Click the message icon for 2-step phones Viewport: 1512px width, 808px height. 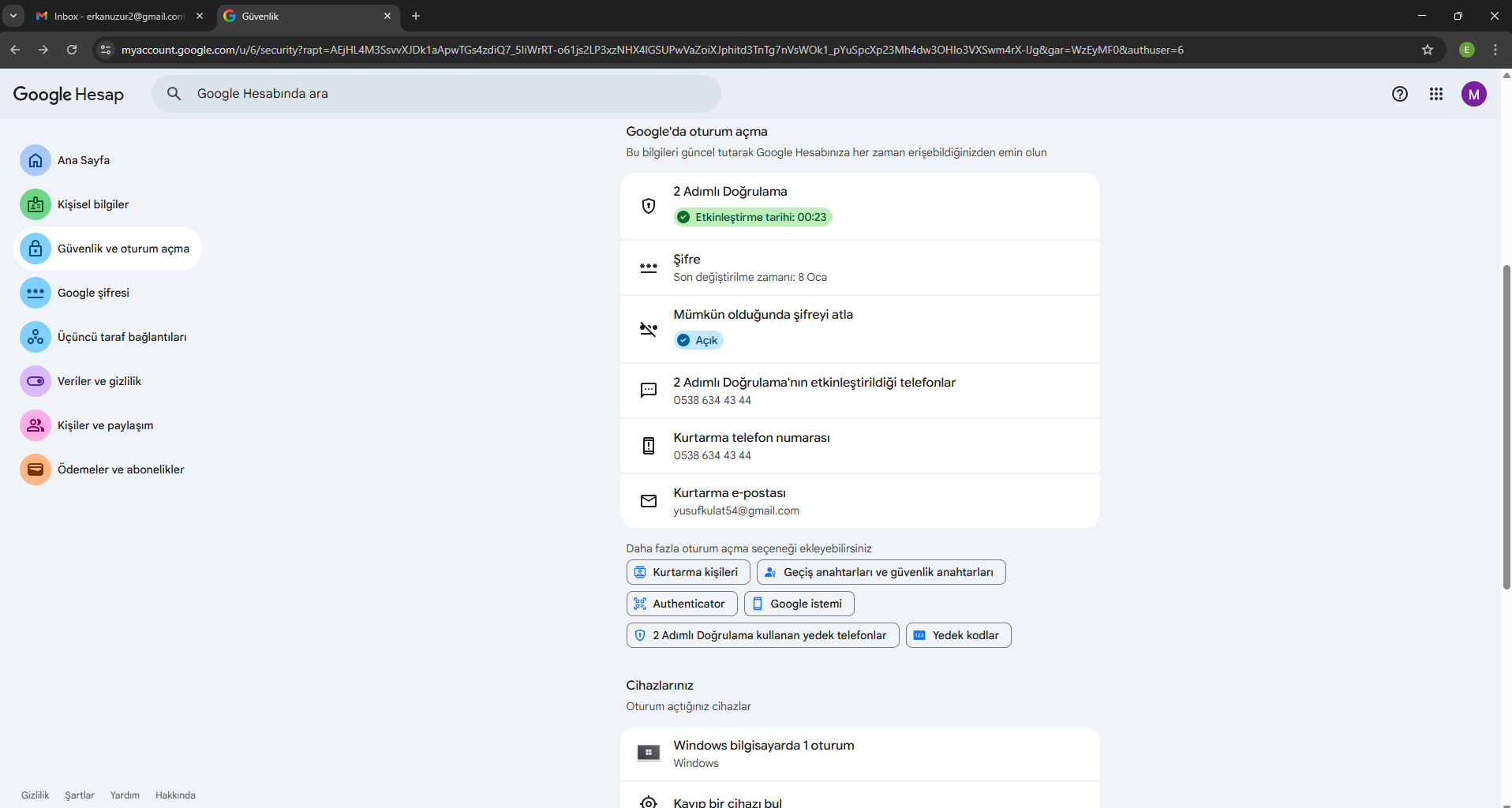tap(649, 391)
